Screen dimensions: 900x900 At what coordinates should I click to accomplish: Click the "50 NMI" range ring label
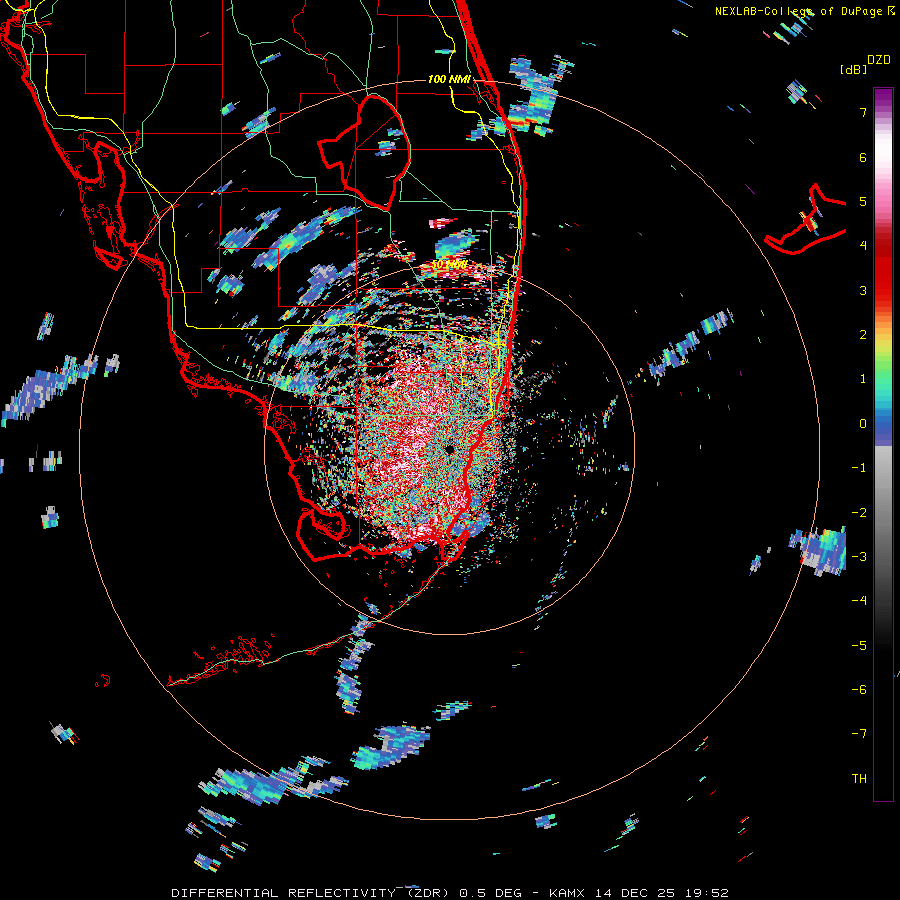(449, 265)
